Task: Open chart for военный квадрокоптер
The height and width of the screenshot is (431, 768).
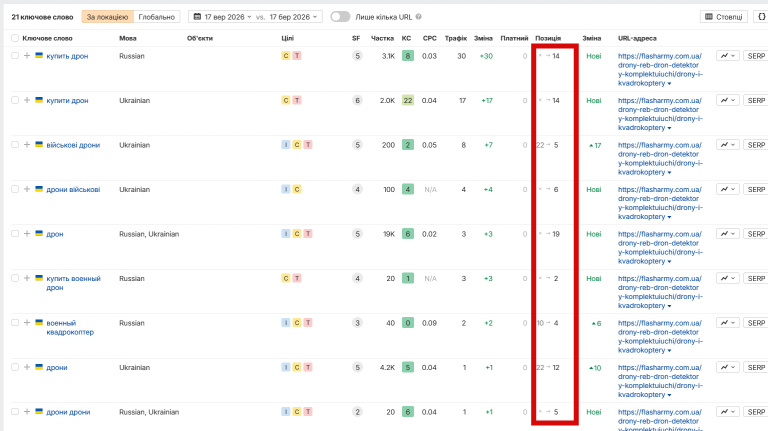Action: point(727,323)
